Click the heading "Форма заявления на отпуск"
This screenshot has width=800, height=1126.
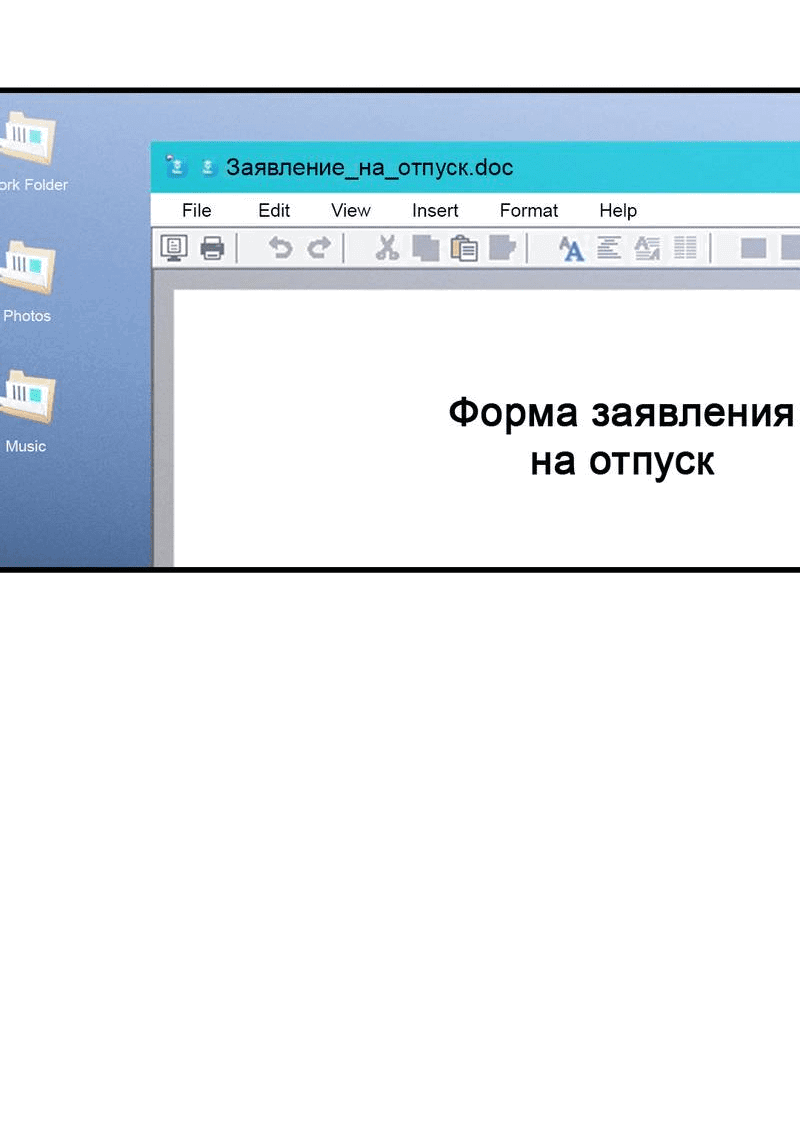coord(621,436)
